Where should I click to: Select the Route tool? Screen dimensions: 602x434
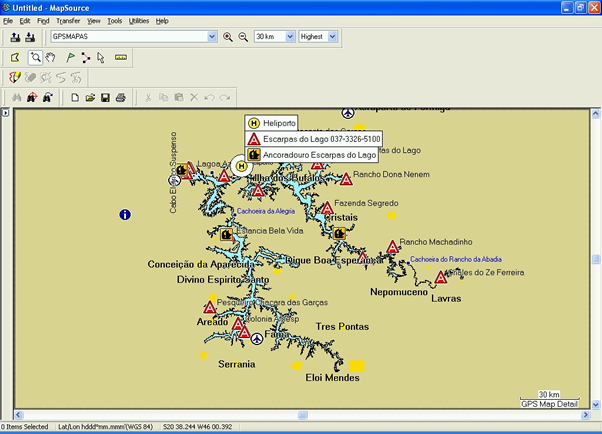point(84,57)
